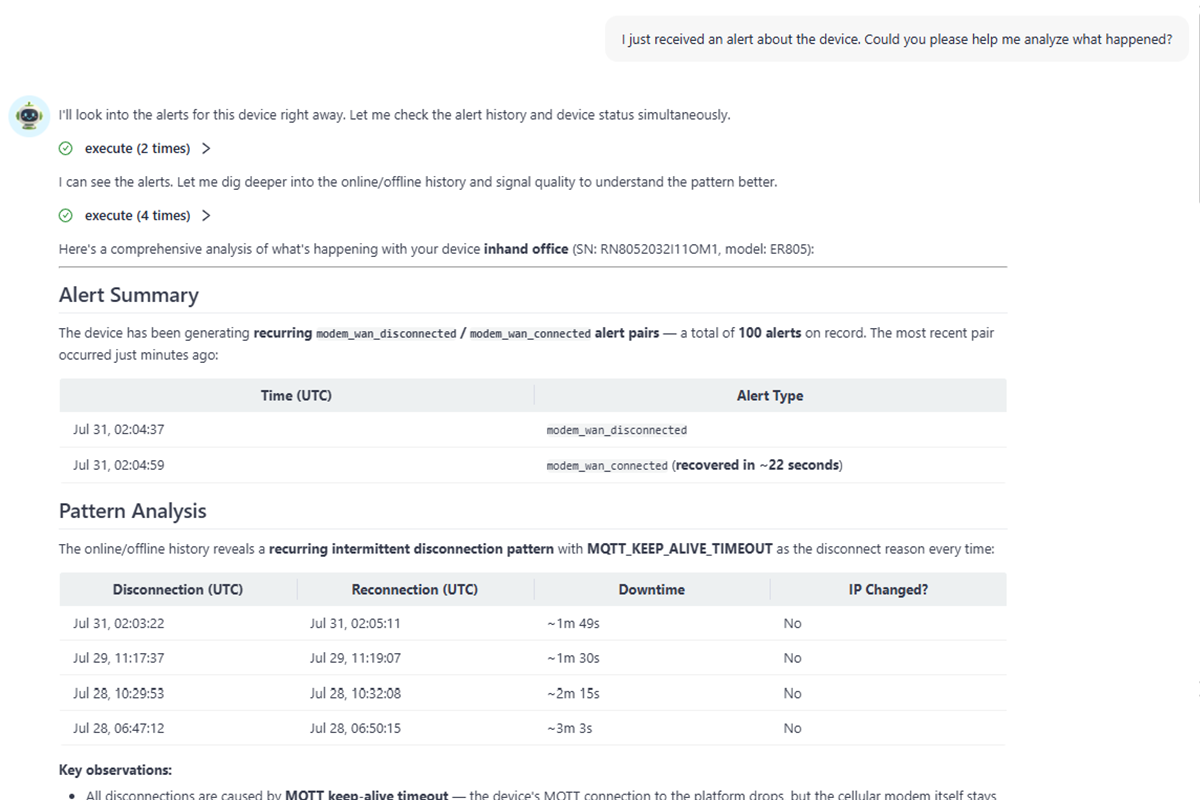This screenshot has height=800, width=1200.
Task: Select the modem_wan_disconnected alert row at 02:04:37
Action: (533, 430)
